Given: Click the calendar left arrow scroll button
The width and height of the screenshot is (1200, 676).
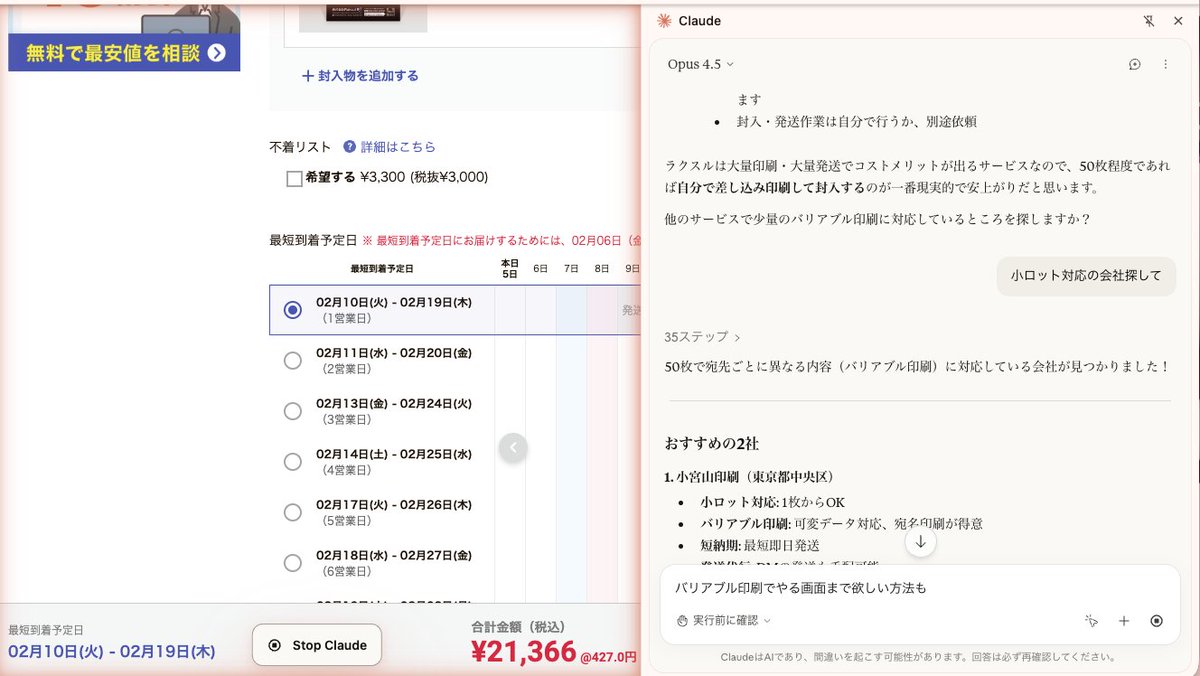Looking at the screenshot, I should pyautogui.click(x=513, y=447).
